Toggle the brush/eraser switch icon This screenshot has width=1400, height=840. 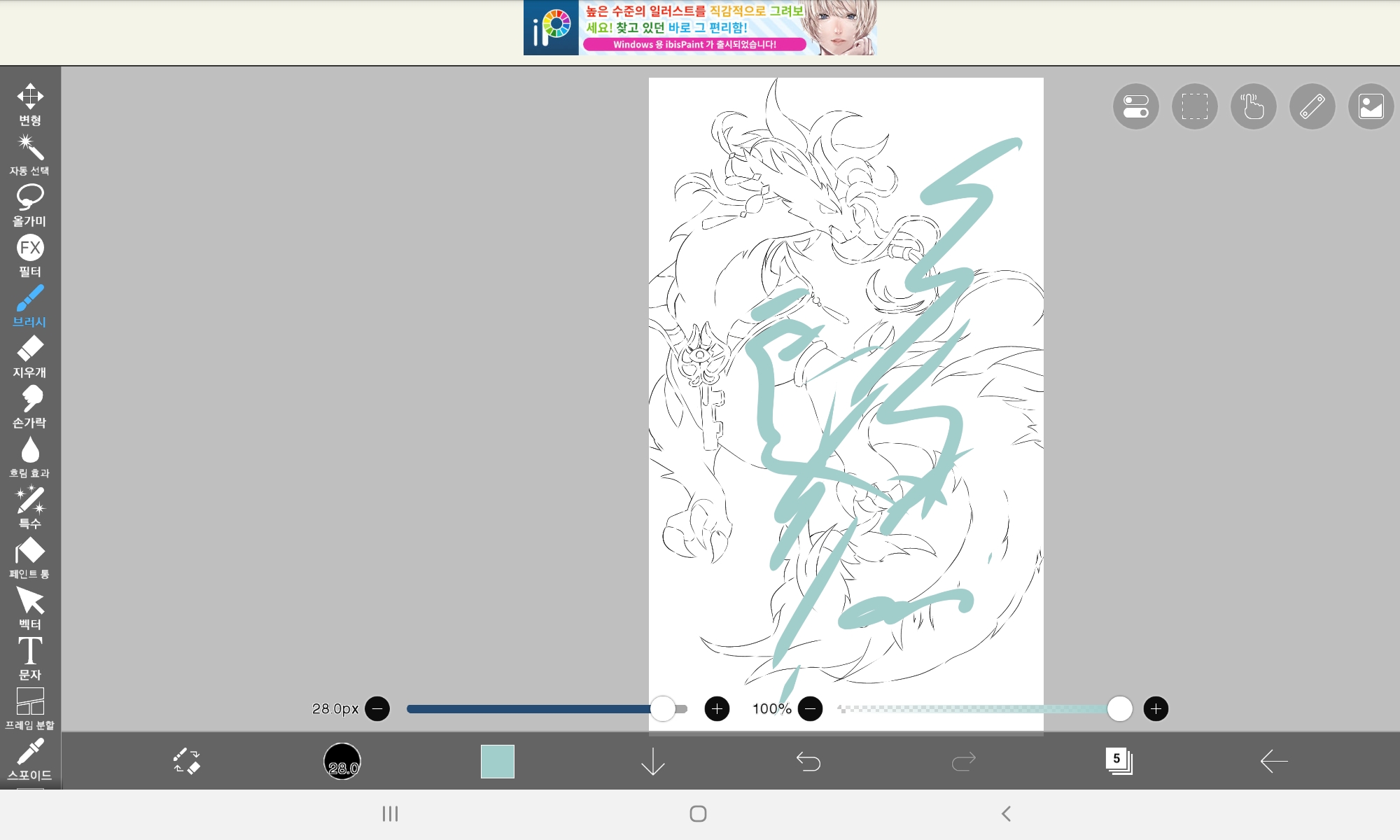point(187,761)
